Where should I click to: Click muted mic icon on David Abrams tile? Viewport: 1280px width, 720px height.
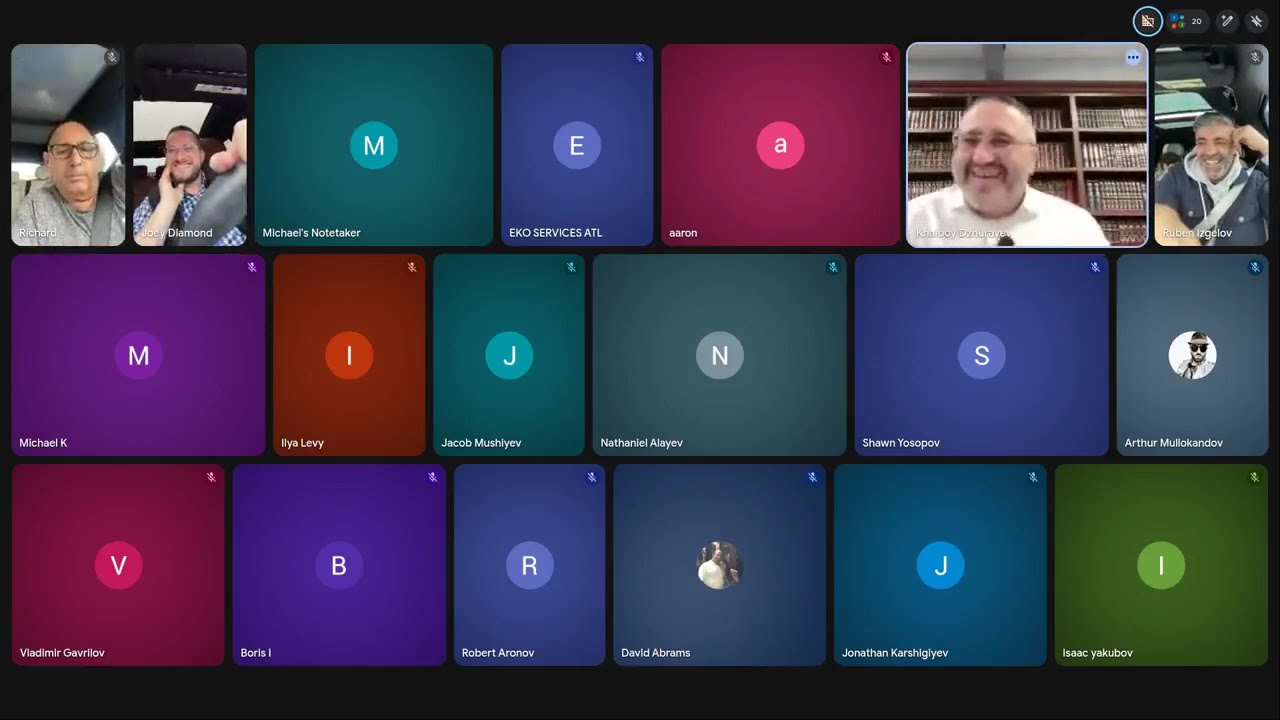pos(812,478)
